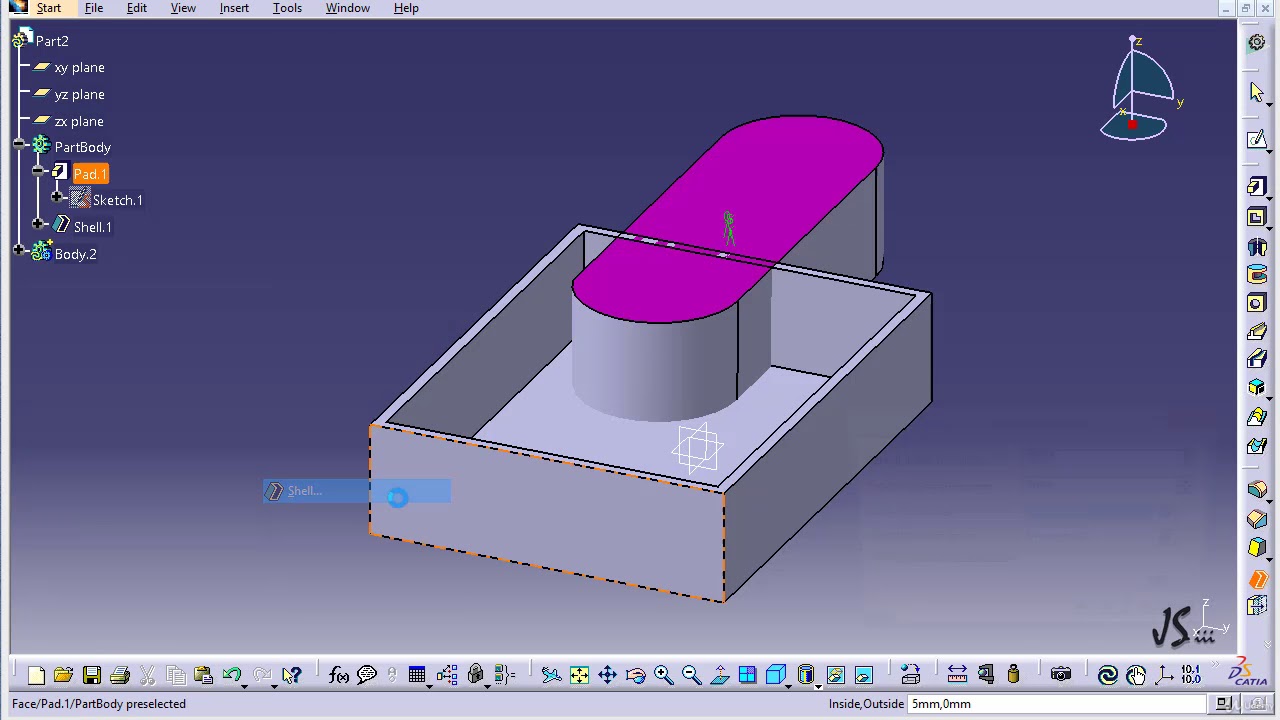This screenshot has width=1280, height=720.
Task: Open the Design Table icon
Action: [x=417, y=676]
